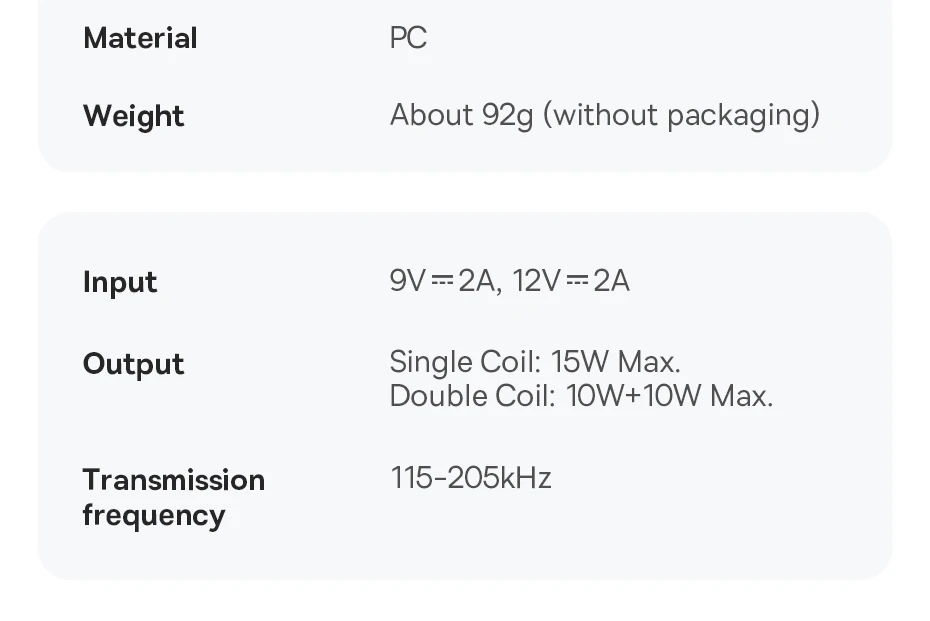Click the "Double Coil:" text
The height and width of the screenshot is (621, 930).
coord(472,396)
